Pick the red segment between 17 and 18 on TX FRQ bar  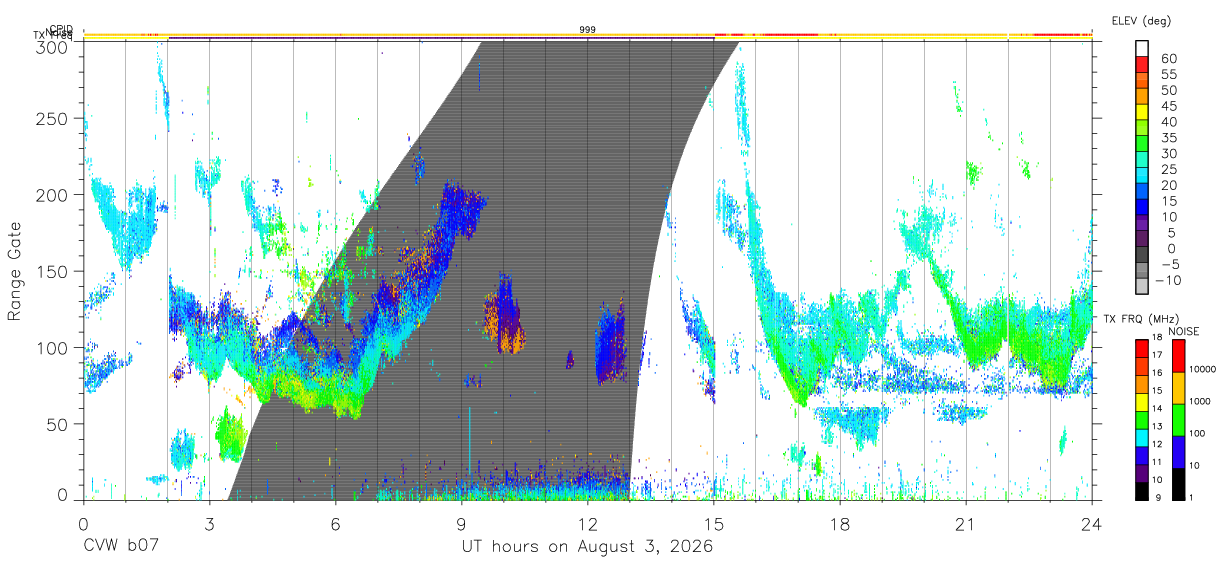pyautogui.click(x=1141, y=348)
